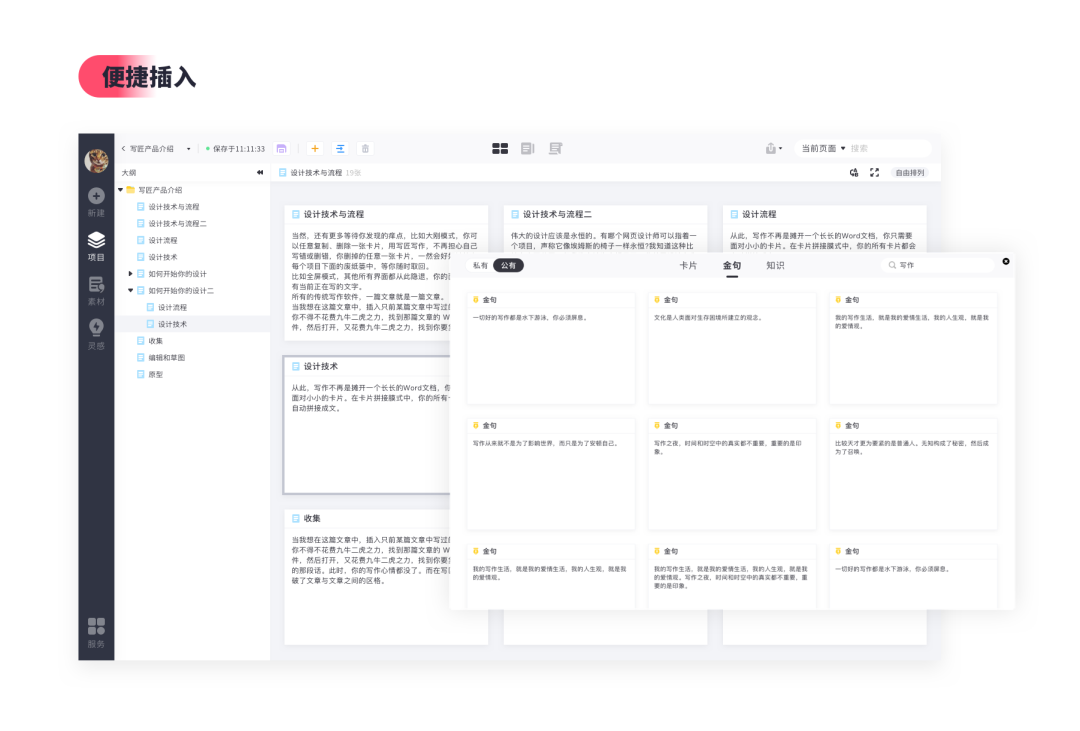Click the text-style icon beside fullscreen

click(x=854, y=172)
